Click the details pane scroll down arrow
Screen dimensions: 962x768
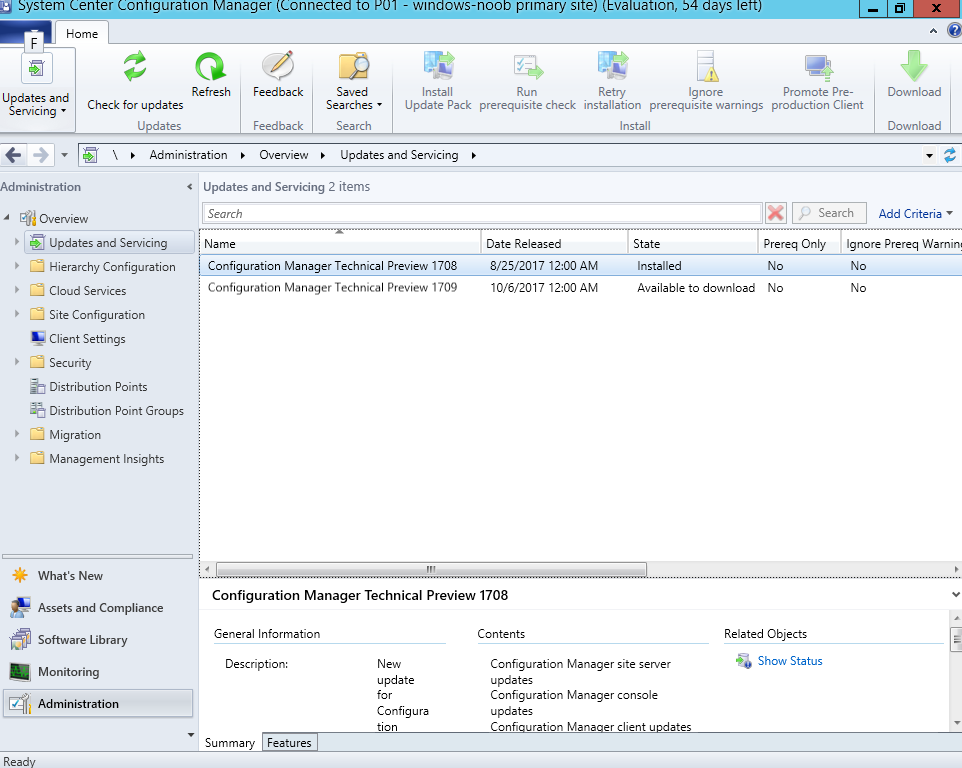[956, 724]
